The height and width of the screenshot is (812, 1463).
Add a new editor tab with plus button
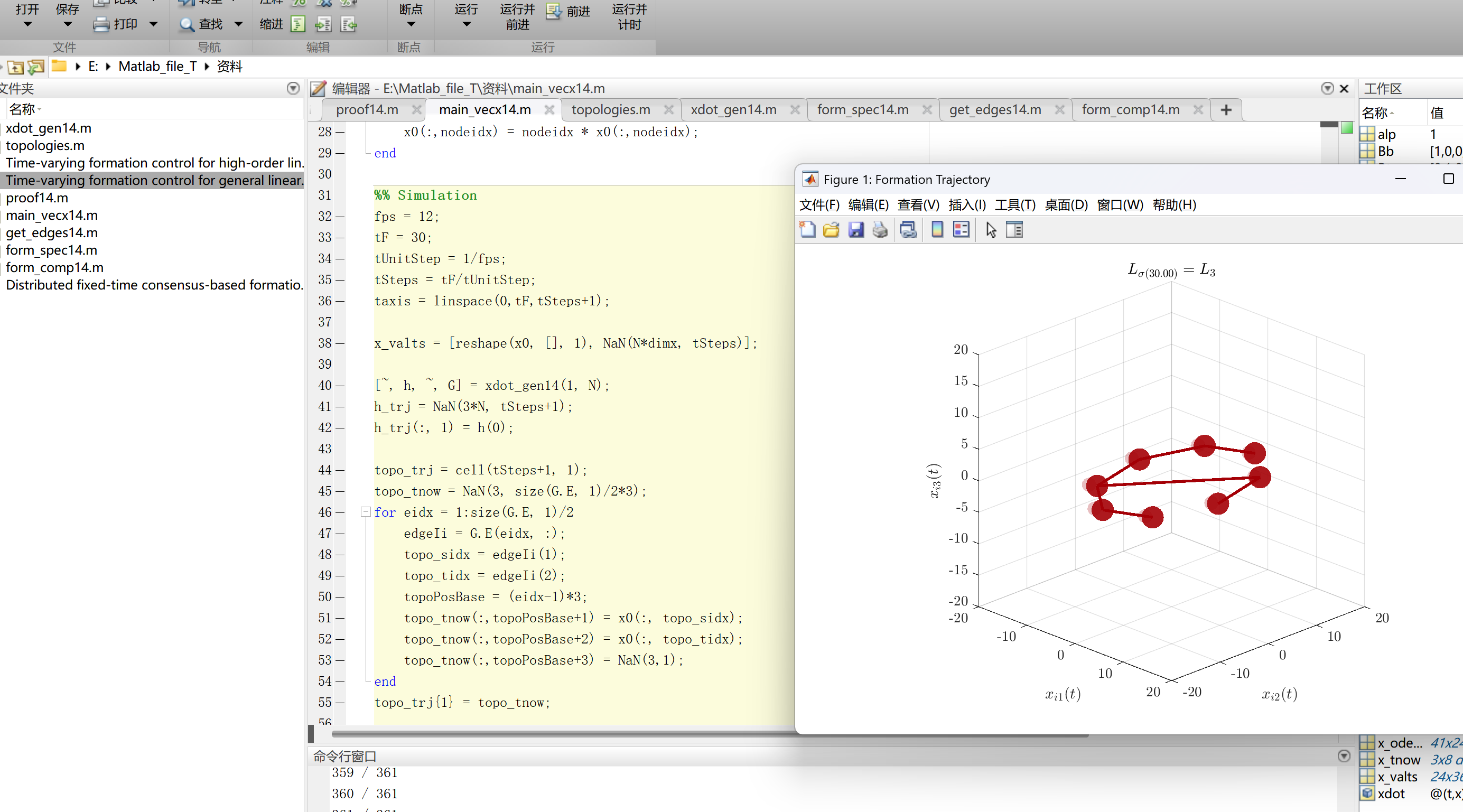1226,109
